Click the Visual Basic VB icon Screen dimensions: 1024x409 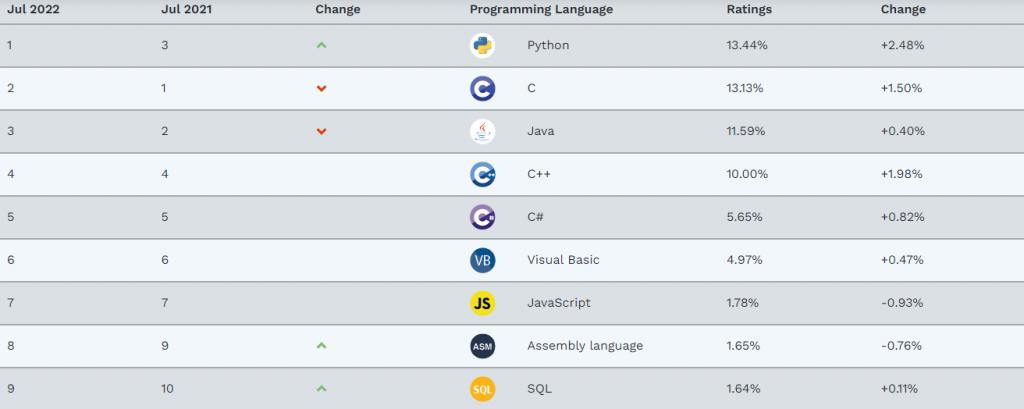tap(483, 260)
